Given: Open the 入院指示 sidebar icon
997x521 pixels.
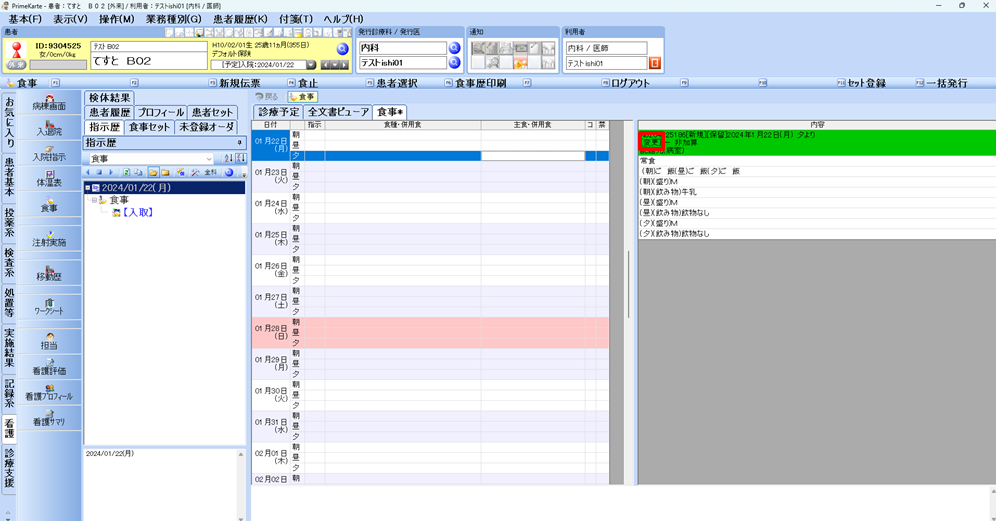Looking at the screenshot, I should click(49, 154).
